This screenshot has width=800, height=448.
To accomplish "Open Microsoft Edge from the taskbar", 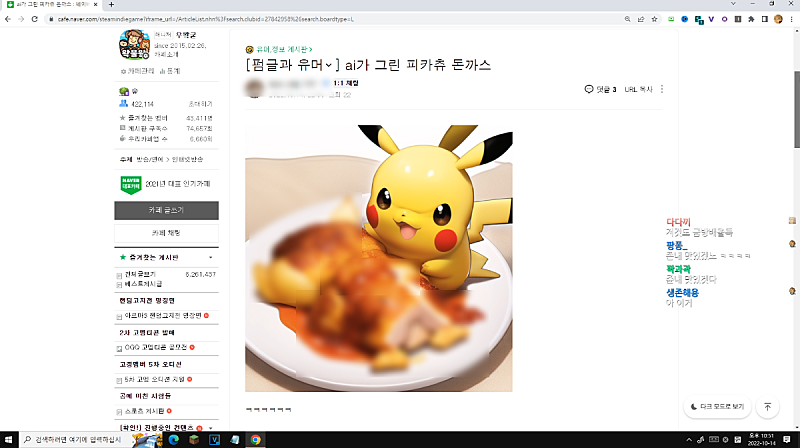I will coord(173,439).
